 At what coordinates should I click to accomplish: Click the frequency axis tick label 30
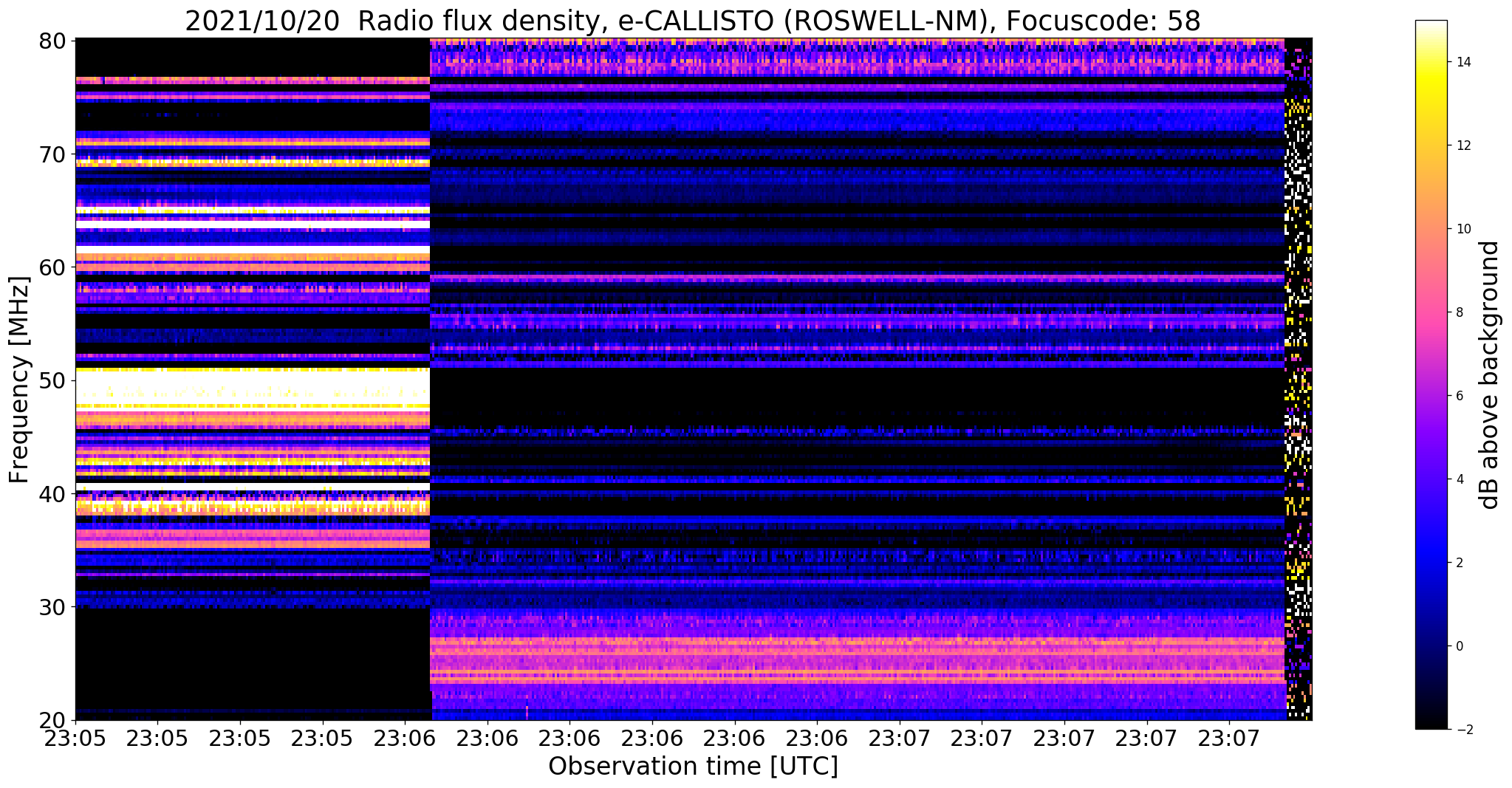pyautogui.click(x=52, y=607)
